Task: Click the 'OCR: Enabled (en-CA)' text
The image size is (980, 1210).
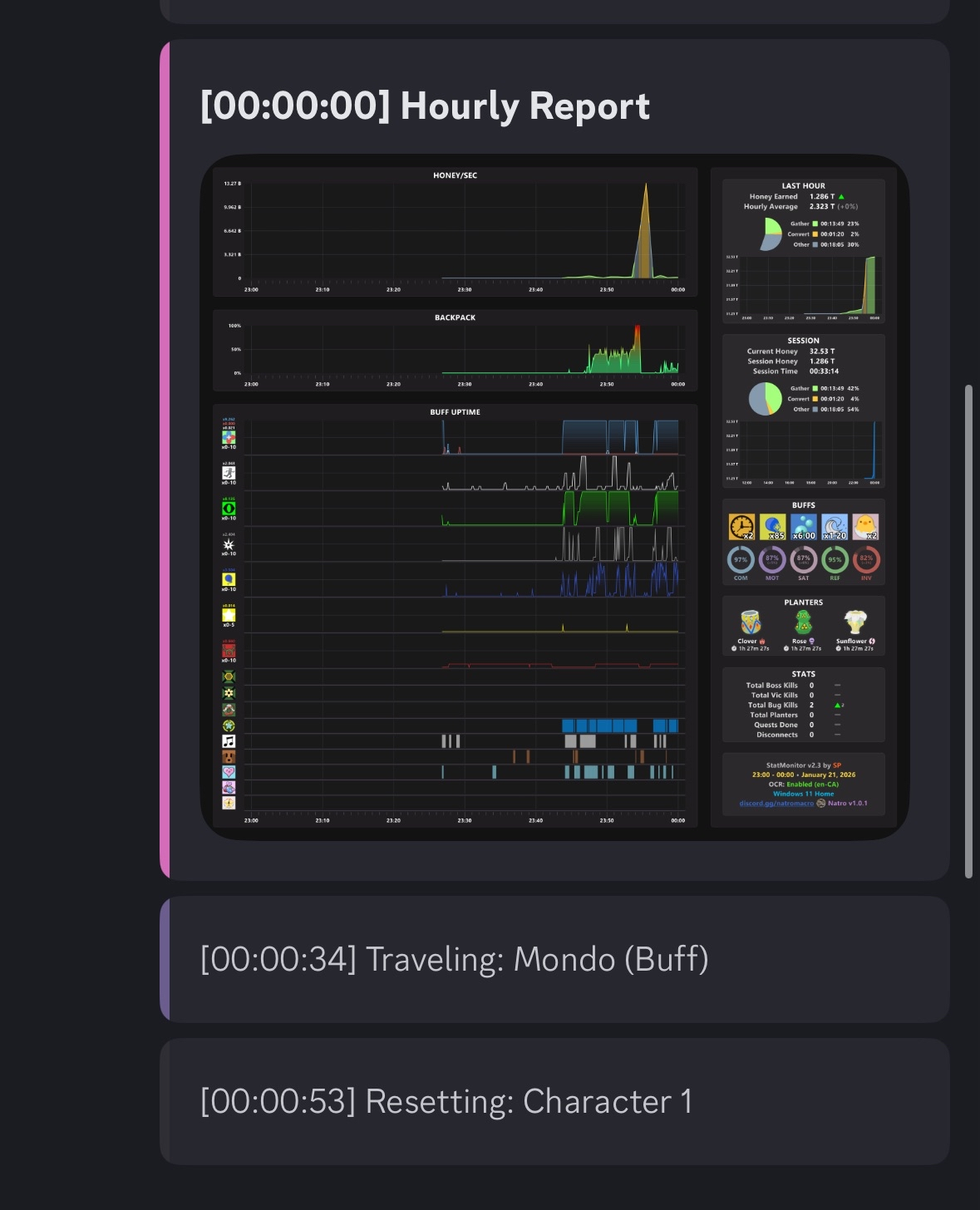Action: (804, 785)
